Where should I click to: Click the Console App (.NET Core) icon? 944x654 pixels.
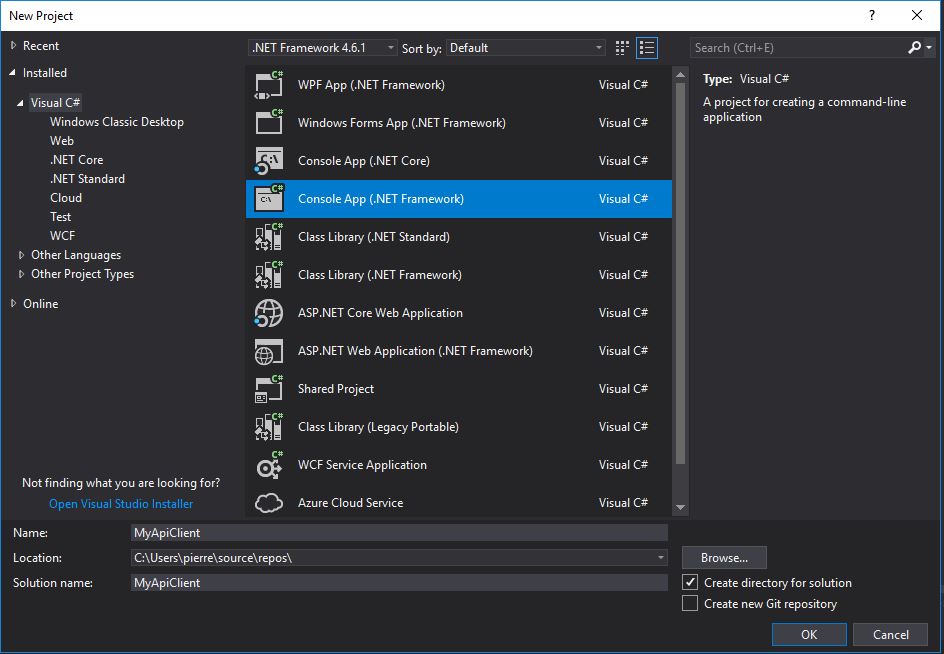(x=269, y=161)
